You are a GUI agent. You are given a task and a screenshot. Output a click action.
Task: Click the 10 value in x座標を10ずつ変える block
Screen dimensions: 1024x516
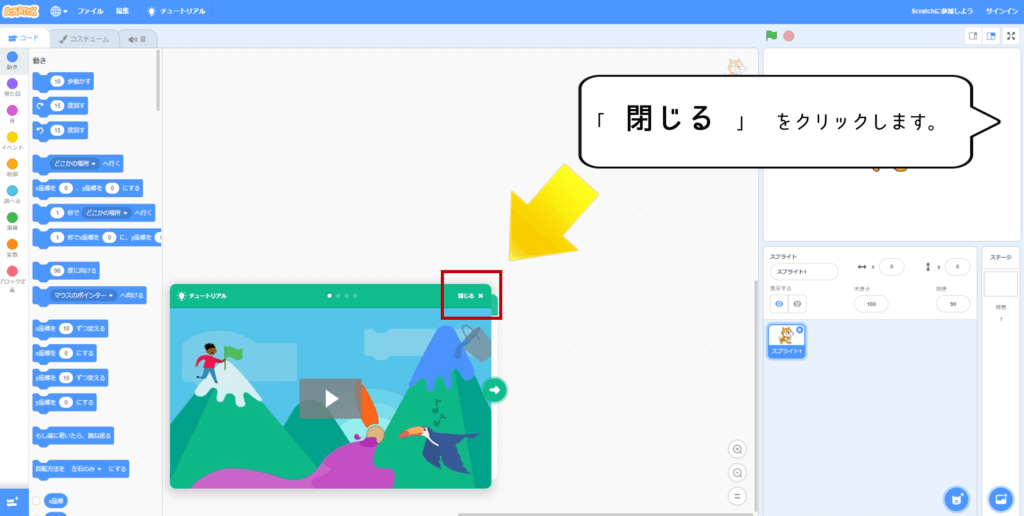pyautogui.click(x=66, y=329)
